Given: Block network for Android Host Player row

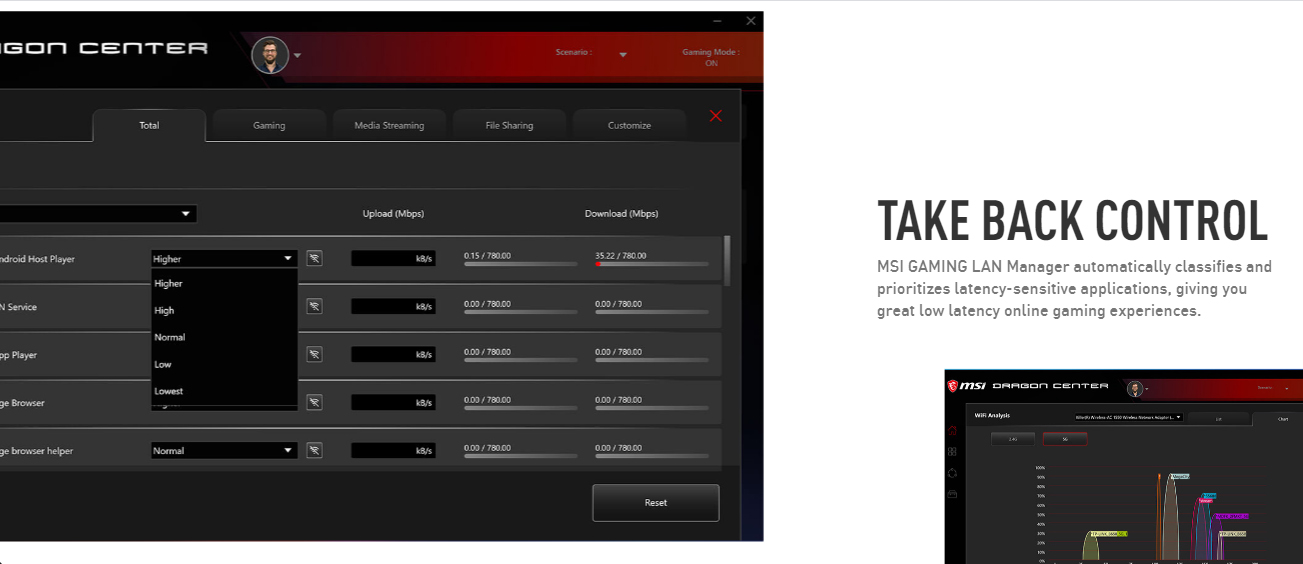Looking at the screenshot, I should click(314, 258).
